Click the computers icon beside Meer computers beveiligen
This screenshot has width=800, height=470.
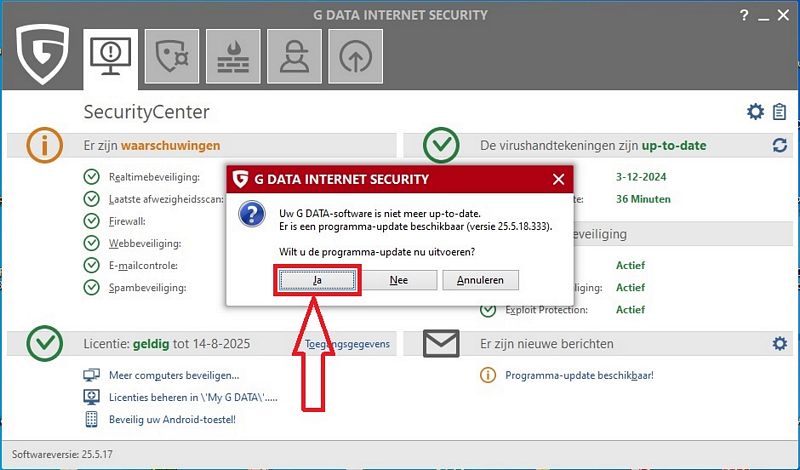tap(91, 376)
